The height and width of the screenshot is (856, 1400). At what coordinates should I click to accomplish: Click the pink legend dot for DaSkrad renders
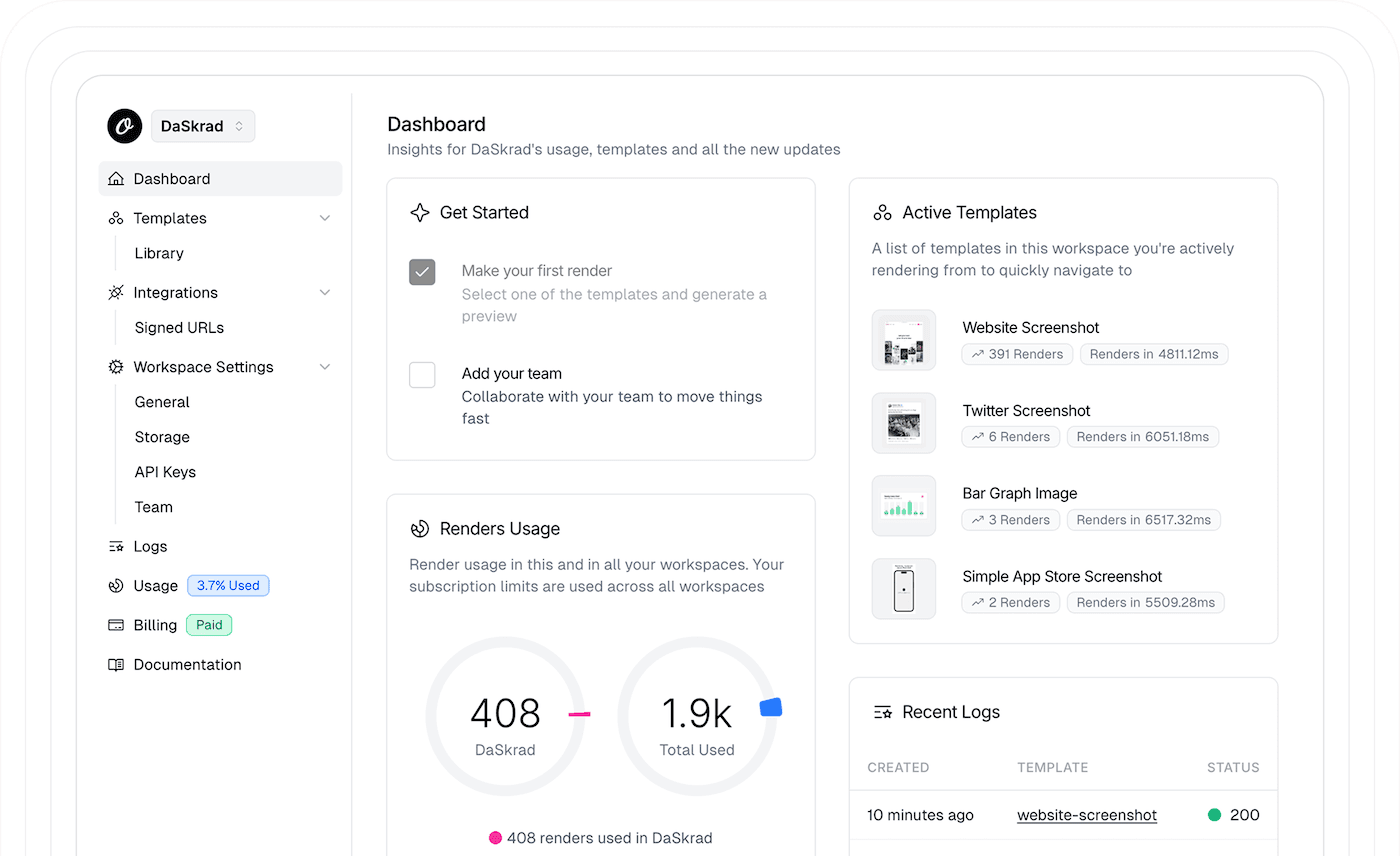[x=495, y=838]
